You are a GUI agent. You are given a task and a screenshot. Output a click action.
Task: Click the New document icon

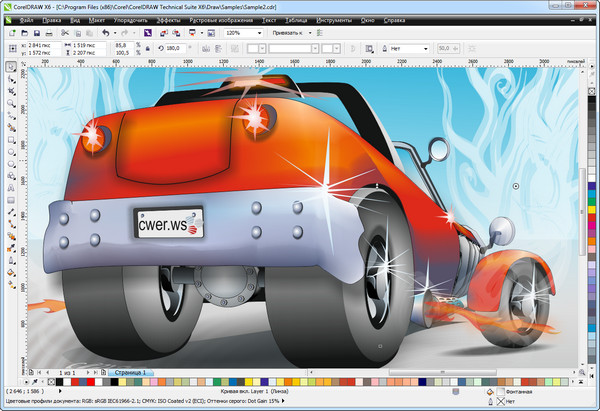(x=10, y=33)
